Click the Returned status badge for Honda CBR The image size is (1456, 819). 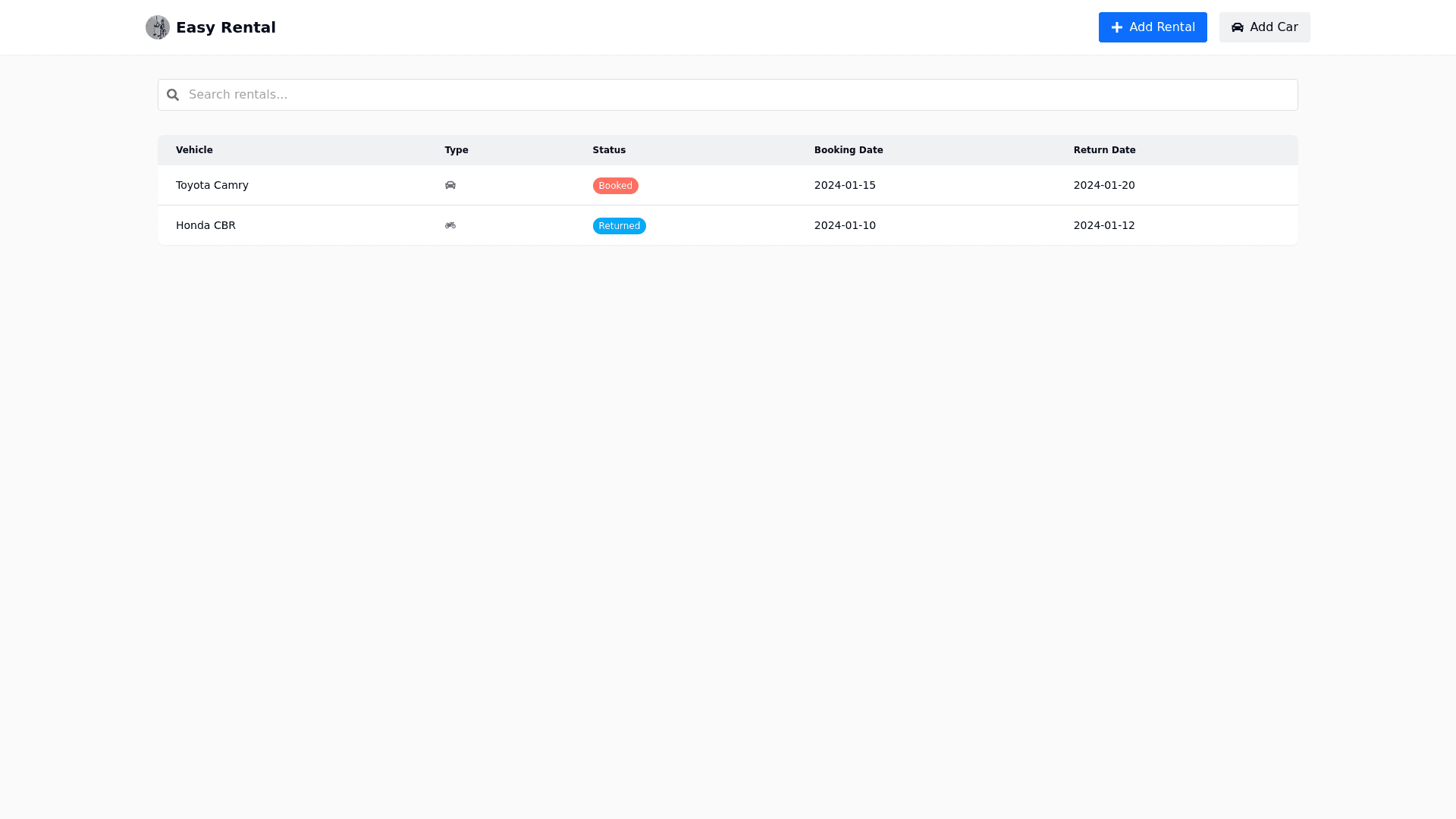pyautogui.click(x=619, y=225)
